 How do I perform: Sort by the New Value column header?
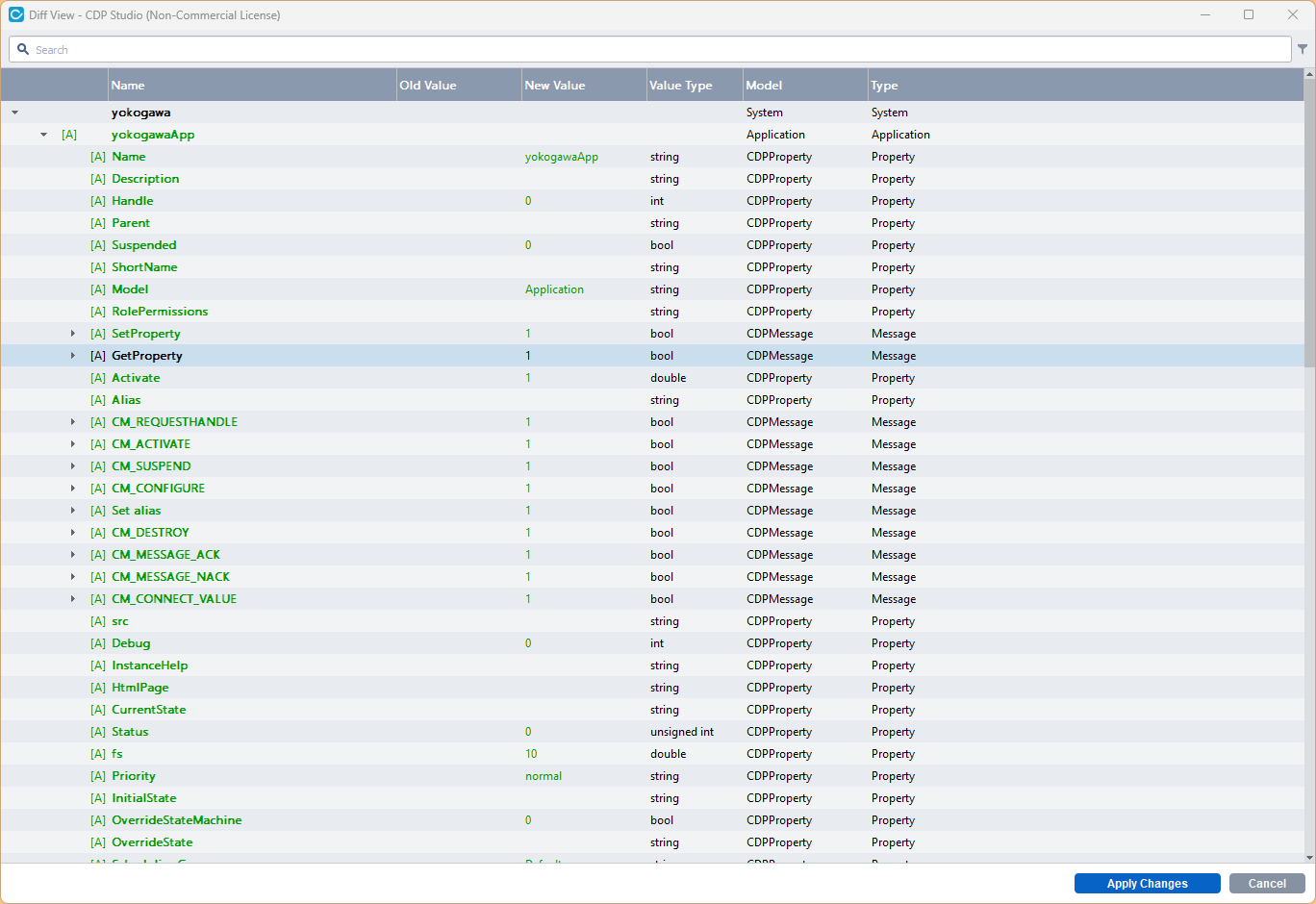[584, 86]
